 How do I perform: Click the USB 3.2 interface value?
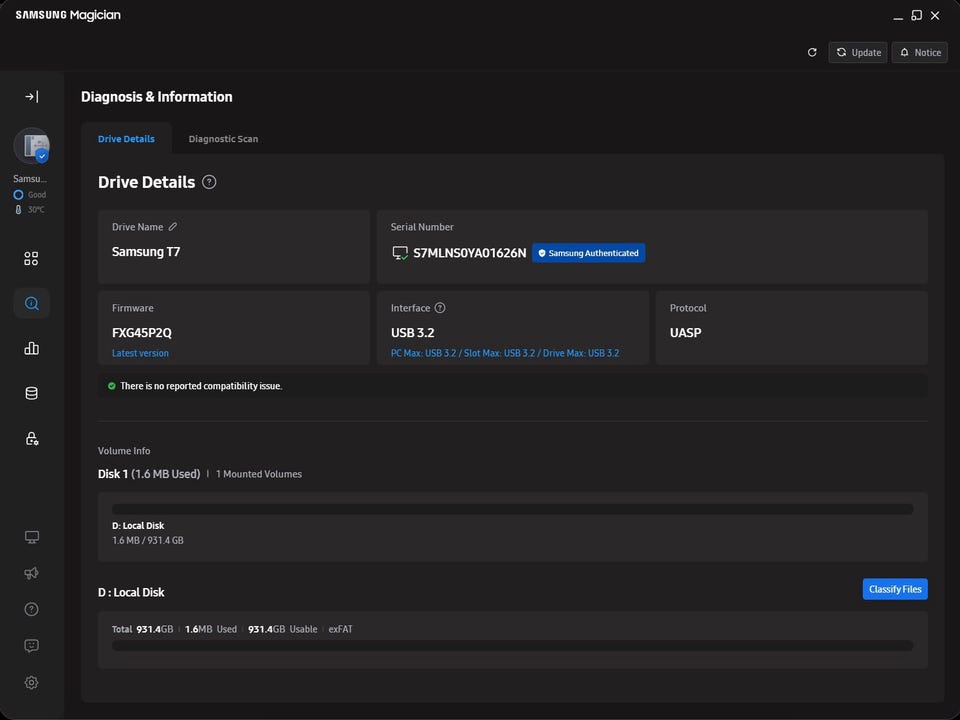[x=413, y=333]
